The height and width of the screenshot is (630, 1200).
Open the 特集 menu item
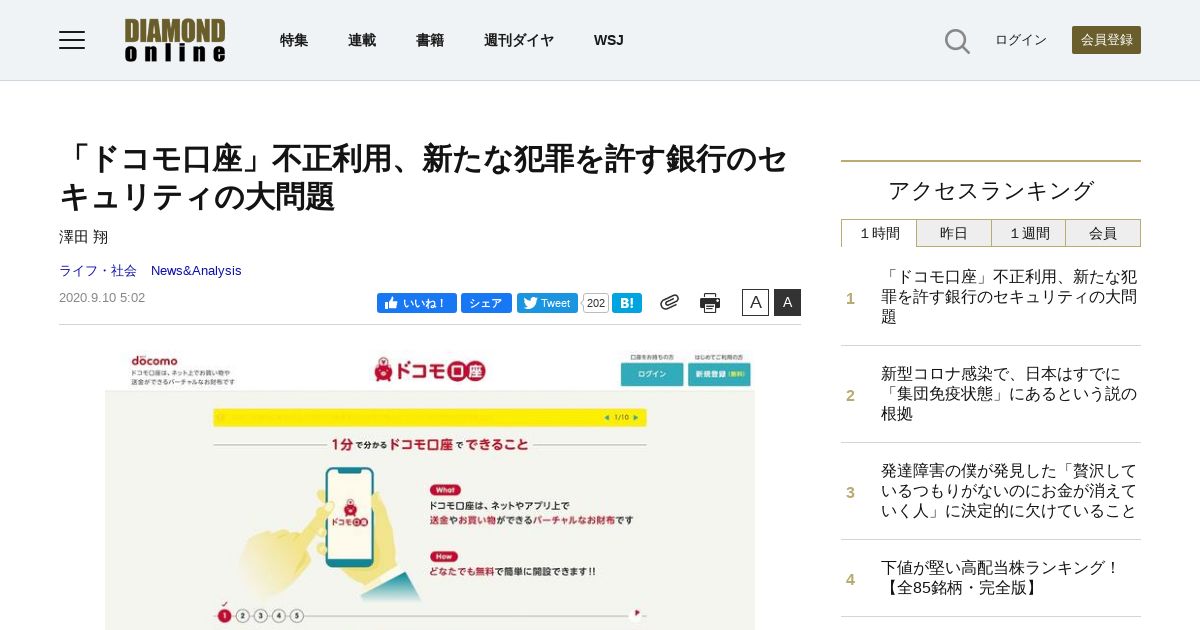pyautogui.click(x=294, y=40)
